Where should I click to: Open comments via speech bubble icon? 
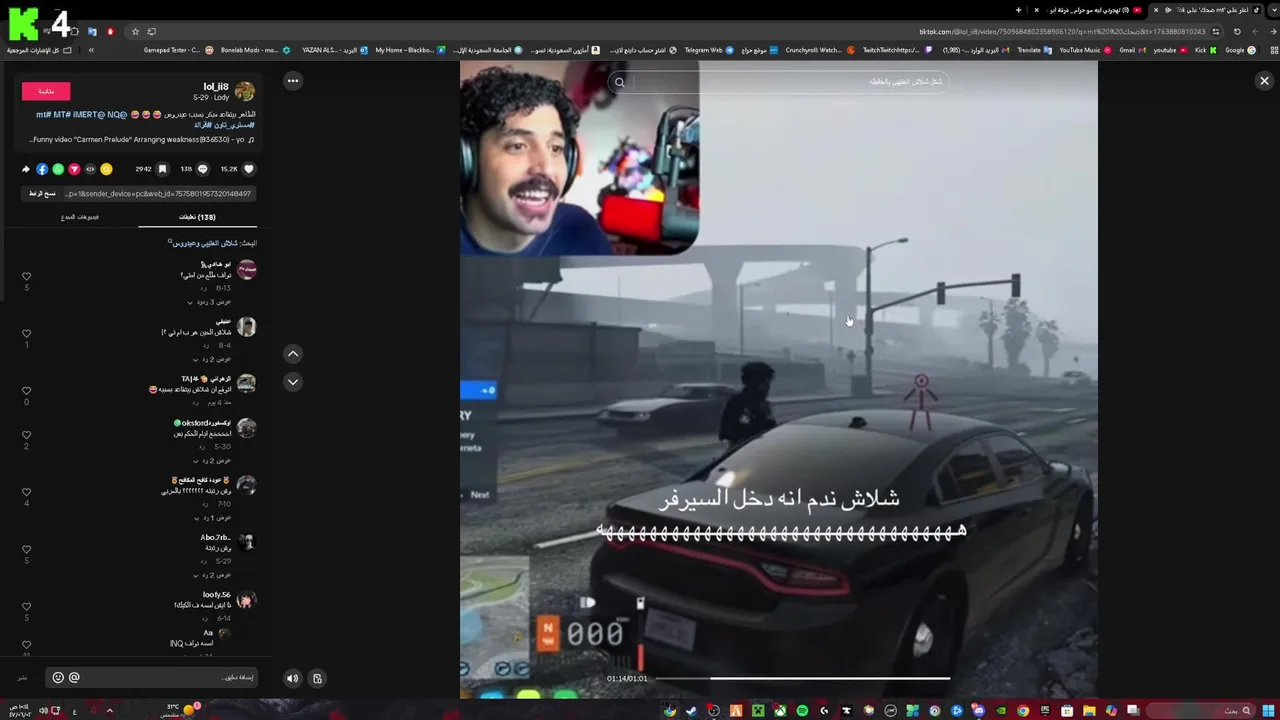click(203, 169)
